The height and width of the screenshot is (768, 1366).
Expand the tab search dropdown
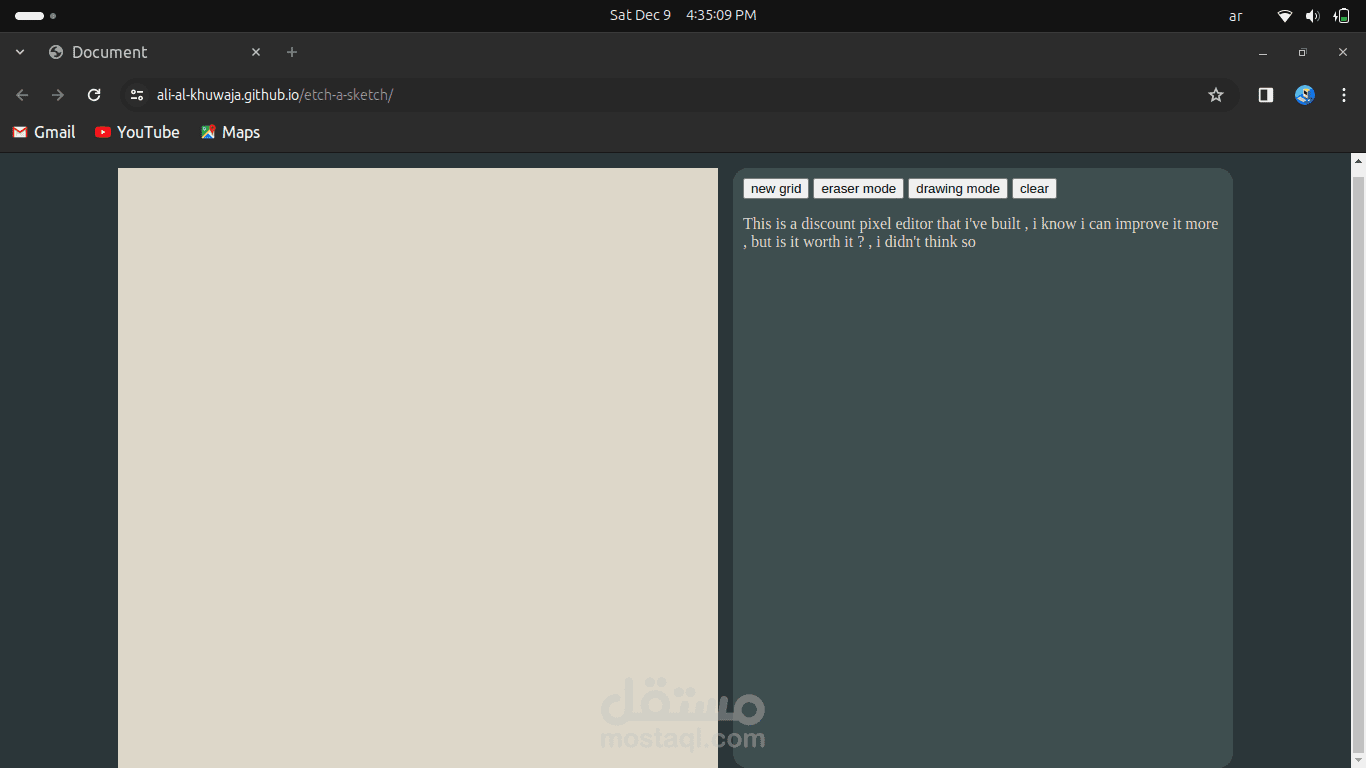click(20, 52)
